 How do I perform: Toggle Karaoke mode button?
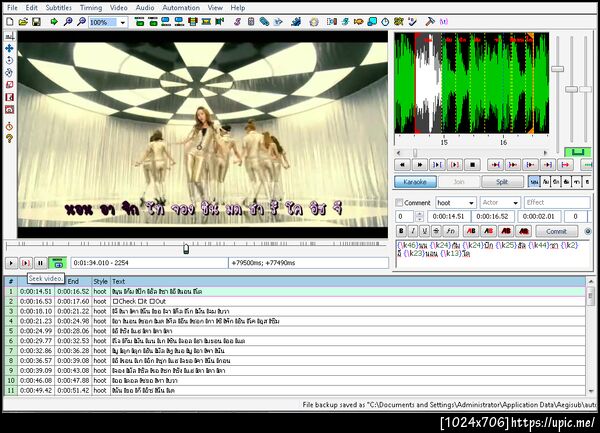[x=415, y=182]
